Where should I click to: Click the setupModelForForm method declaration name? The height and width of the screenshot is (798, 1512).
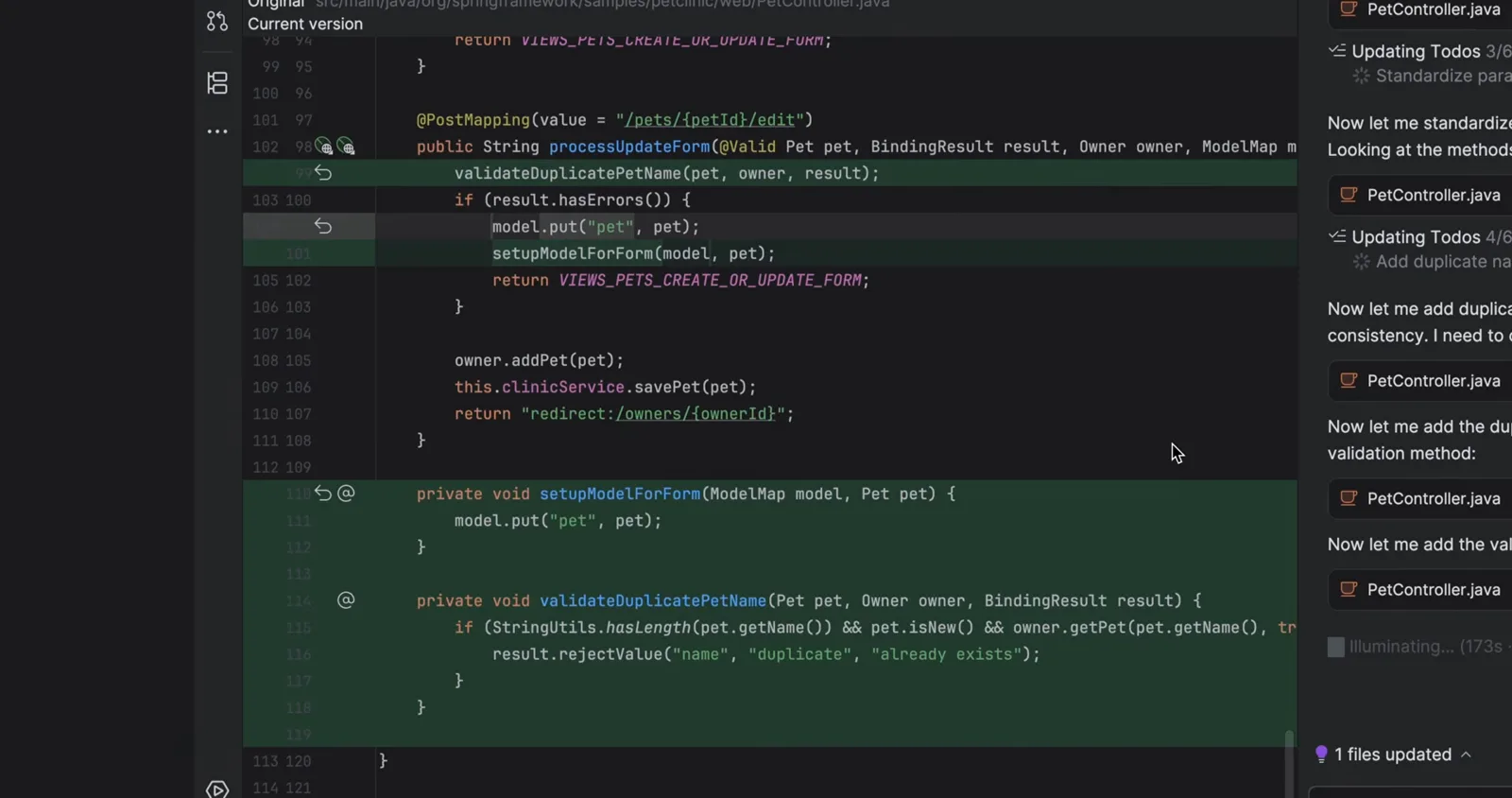click(x=620, y=494)
